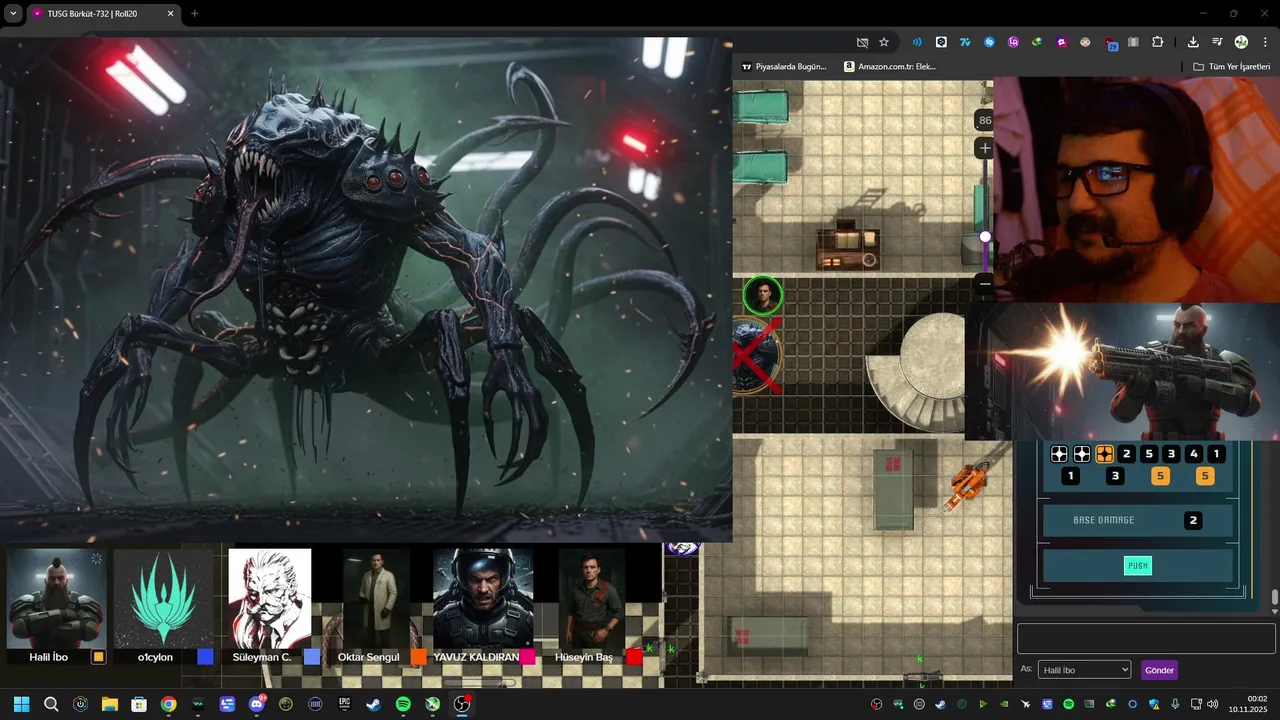Click Oktar Sengul player avatar
This screenshot has height=720, width=1280.
(x=376, y=599)
